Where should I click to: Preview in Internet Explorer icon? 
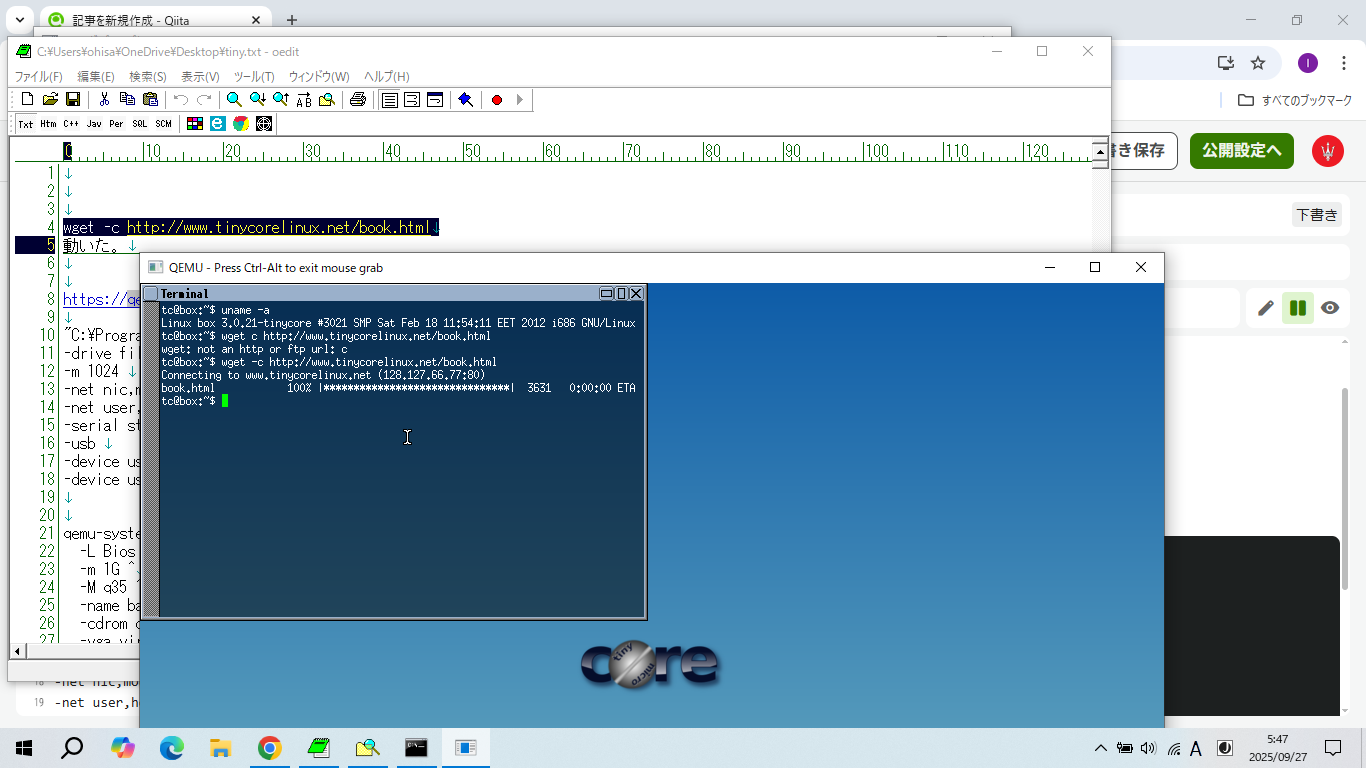[x=217, y=124]
